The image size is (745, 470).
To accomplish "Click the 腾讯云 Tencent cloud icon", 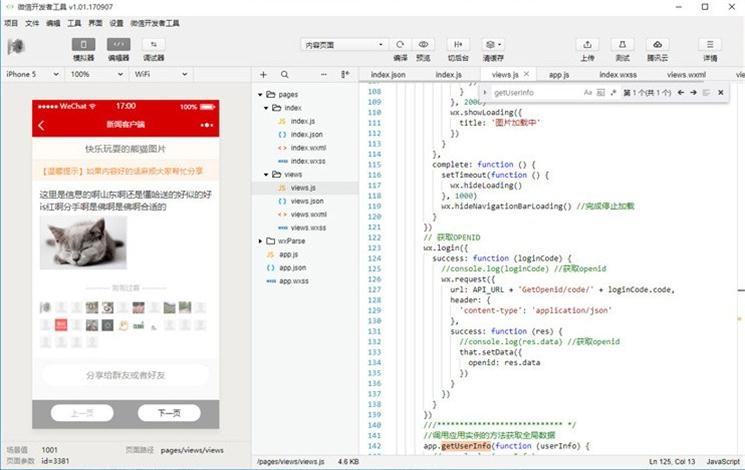I will [657, 45].
